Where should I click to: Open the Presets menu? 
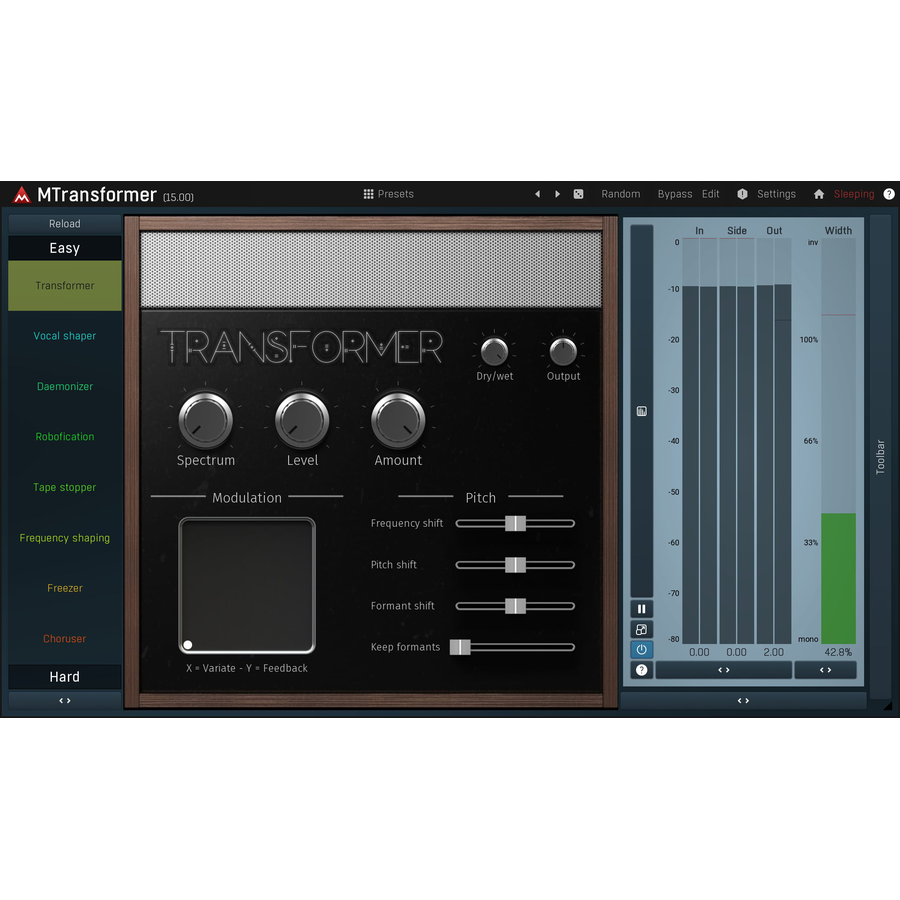coord(389,194)
